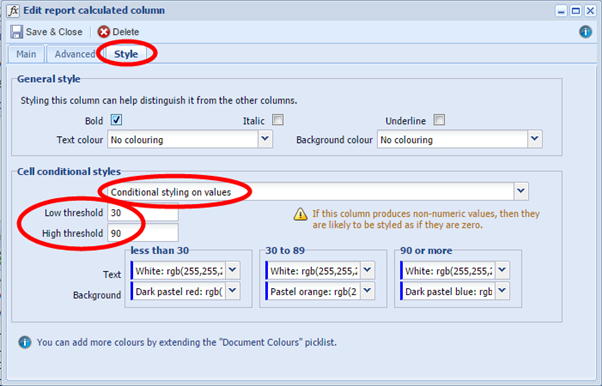
Task: Click the red Delete cross icon
Action: click(103, 32)
